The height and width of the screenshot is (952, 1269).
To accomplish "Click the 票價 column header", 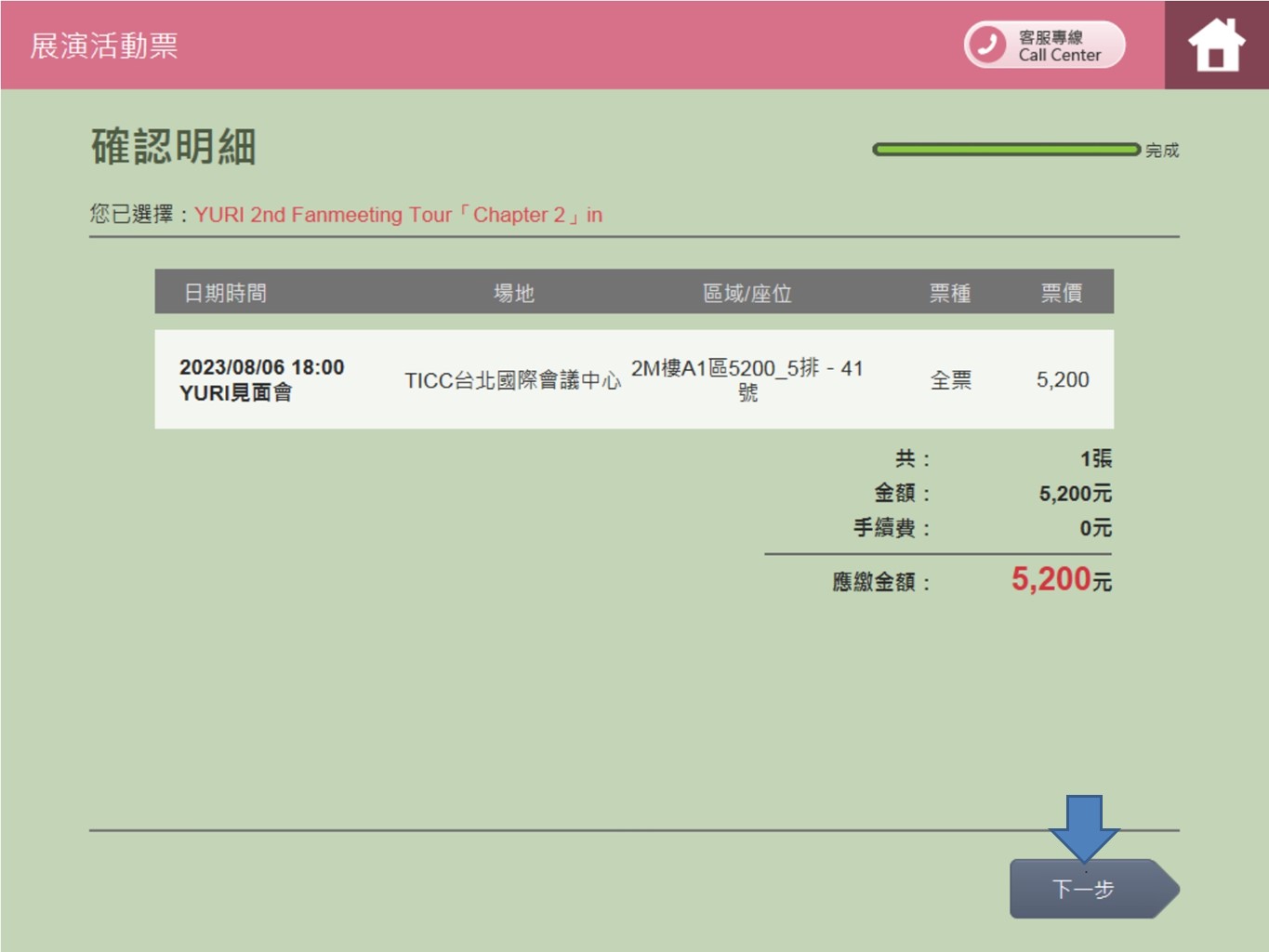I will pos(1062,293).
